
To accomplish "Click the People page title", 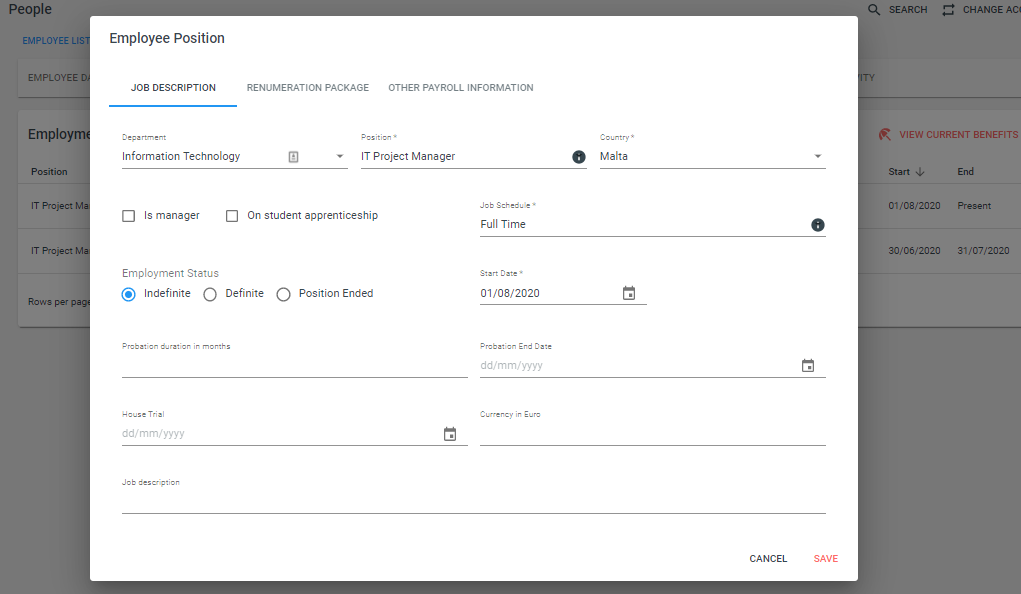I will pos(30,9).
